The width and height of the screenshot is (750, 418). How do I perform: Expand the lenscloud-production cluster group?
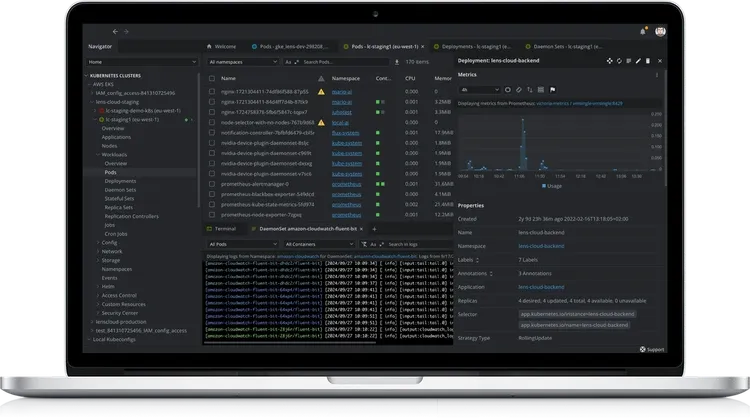coord(92,322)
